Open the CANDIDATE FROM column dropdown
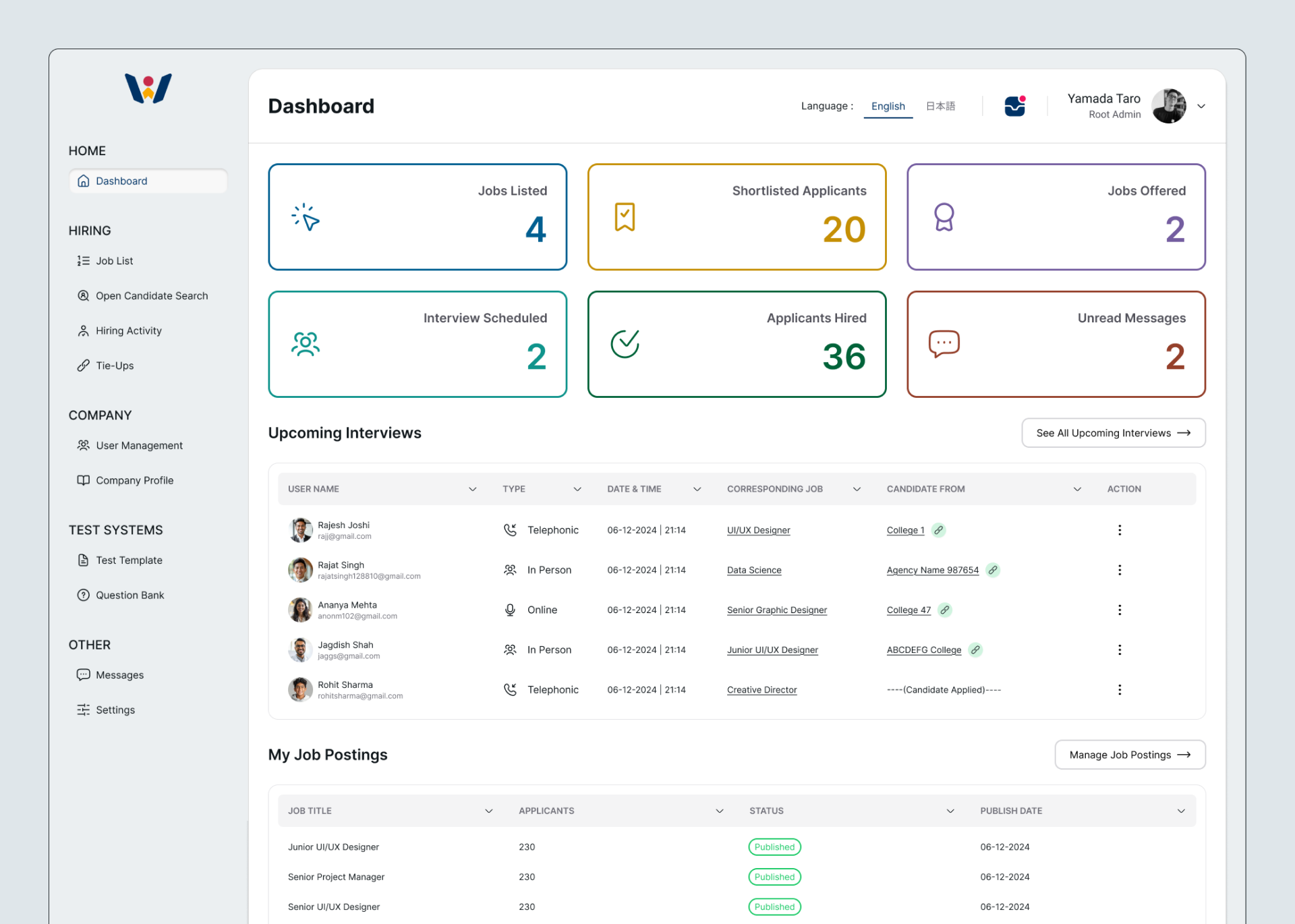 [x=1077, y=489]
